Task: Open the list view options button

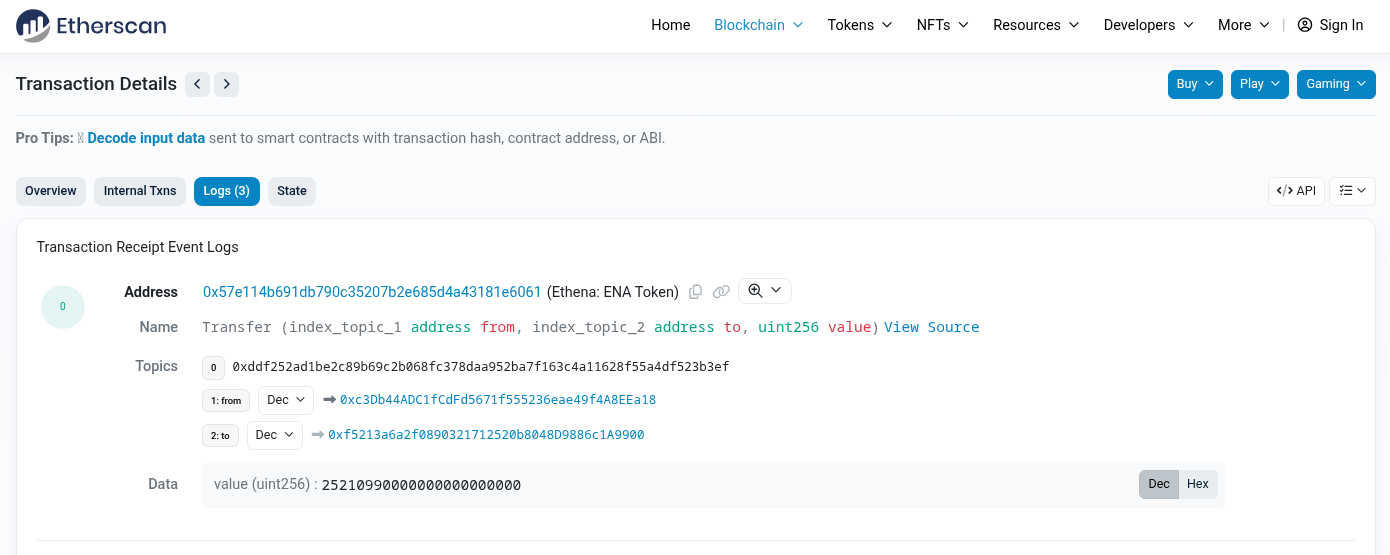Action: (1352, 191)
